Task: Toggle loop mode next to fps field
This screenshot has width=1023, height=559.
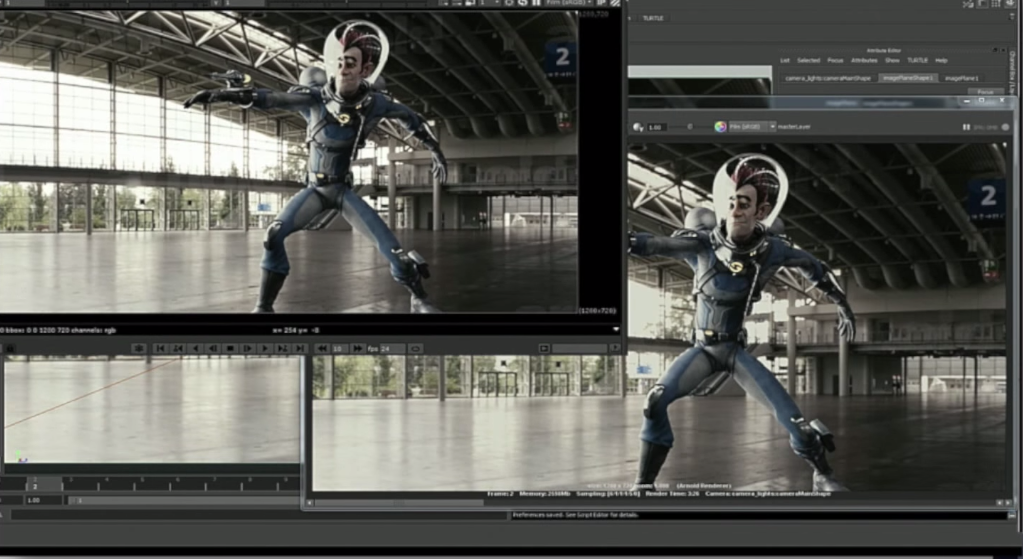Action: click(414, 348)
